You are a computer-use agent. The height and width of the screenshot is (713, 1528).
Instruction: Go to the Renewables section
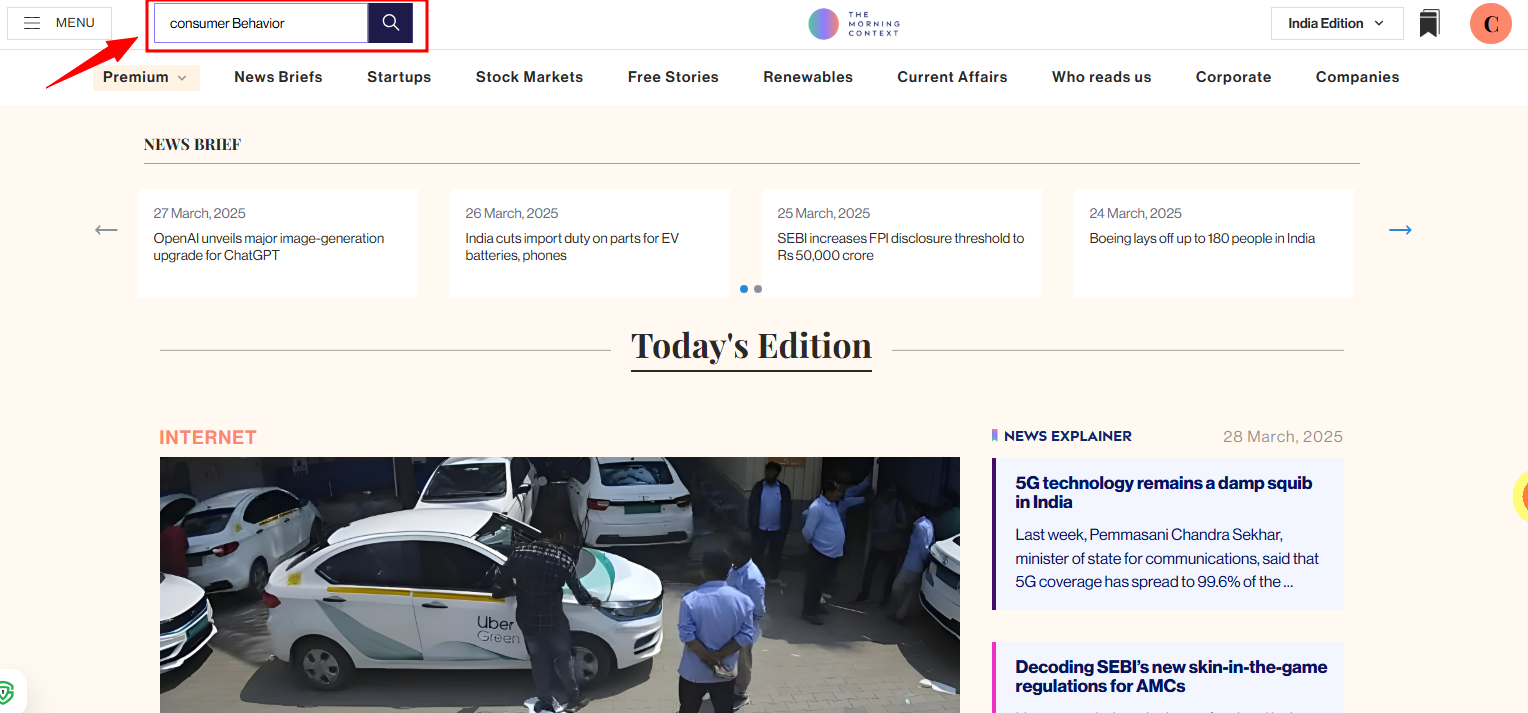pos(808,77)
